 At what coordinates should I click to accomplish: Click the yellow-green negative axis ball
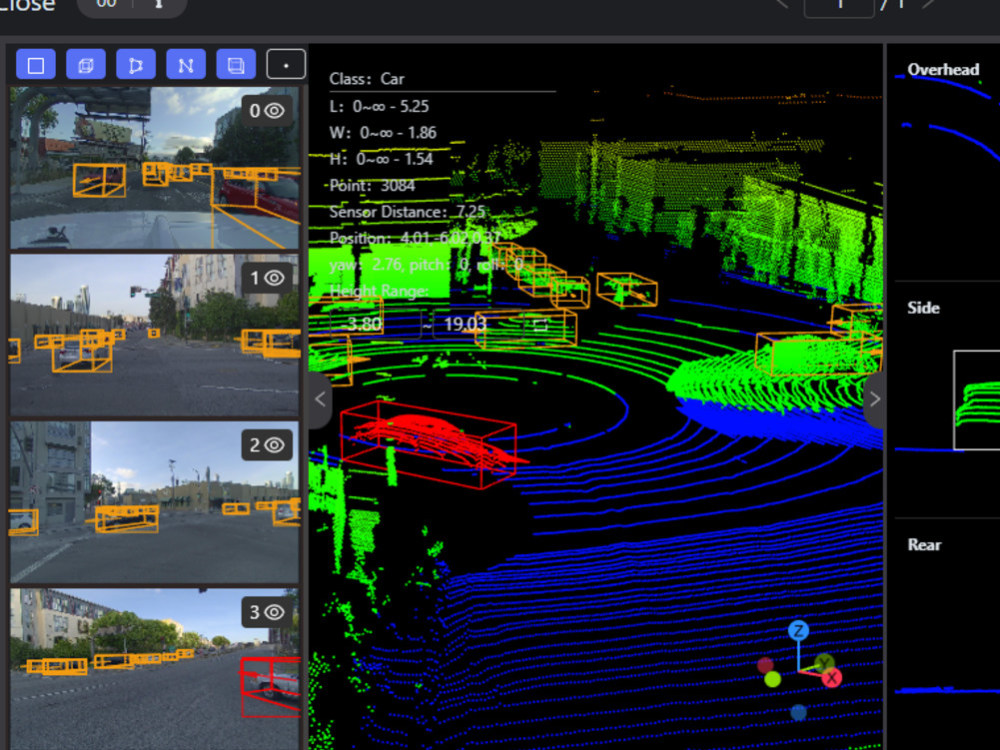coord(772,680)
